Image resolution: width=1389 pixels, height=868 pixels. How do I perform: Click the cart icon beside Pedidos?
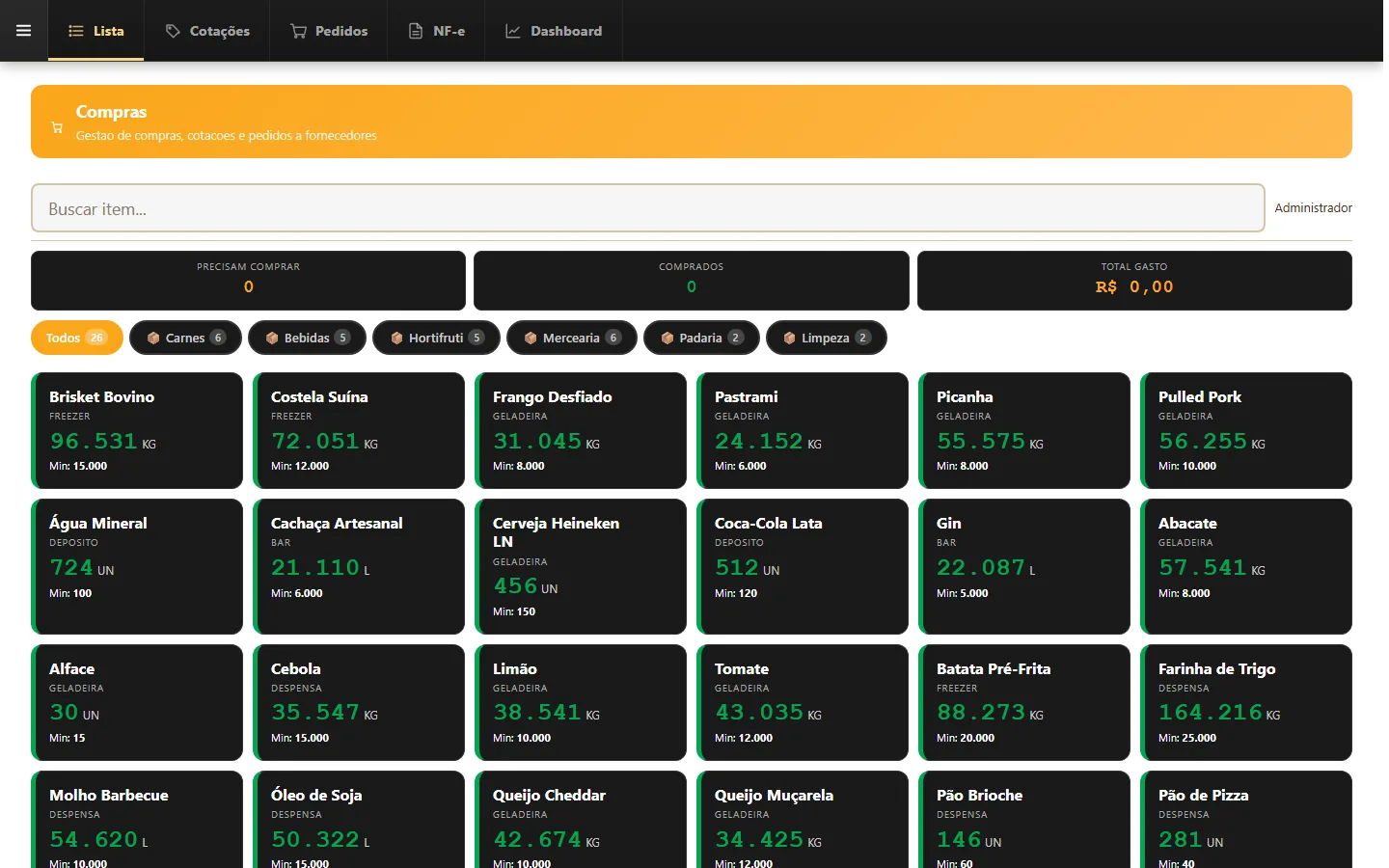tap(299, 31)
